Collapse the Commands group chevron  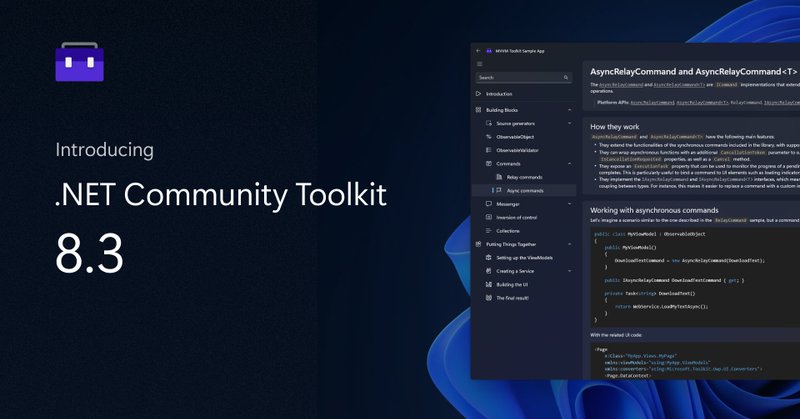(x=569, y=164)
